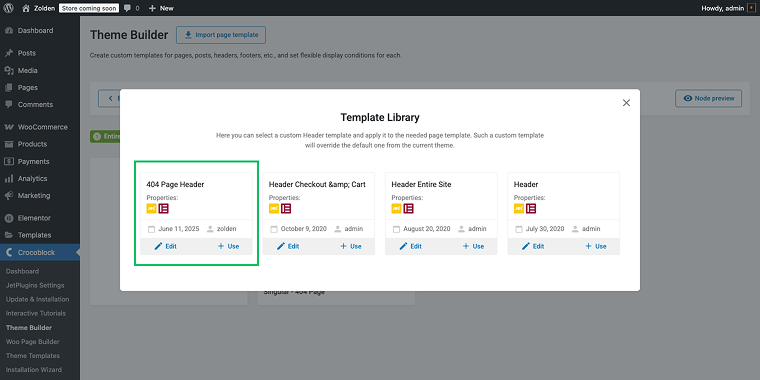Click the July 30, 2020 Header card title
Viewport: 760px width, 380px height.
[526, 185]
